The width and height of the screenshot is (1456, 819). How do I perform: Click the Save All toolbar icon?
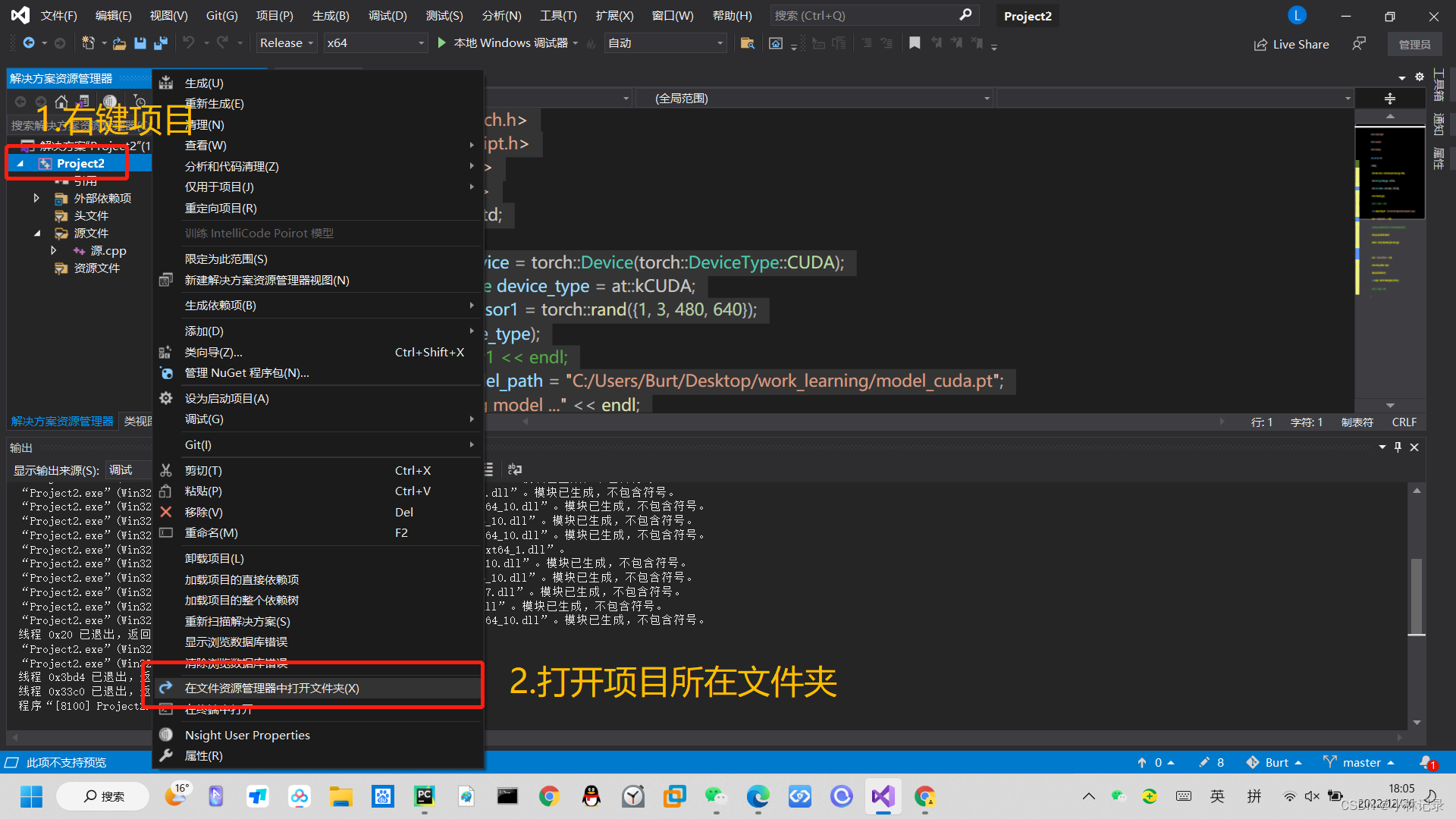click(161, 43)
